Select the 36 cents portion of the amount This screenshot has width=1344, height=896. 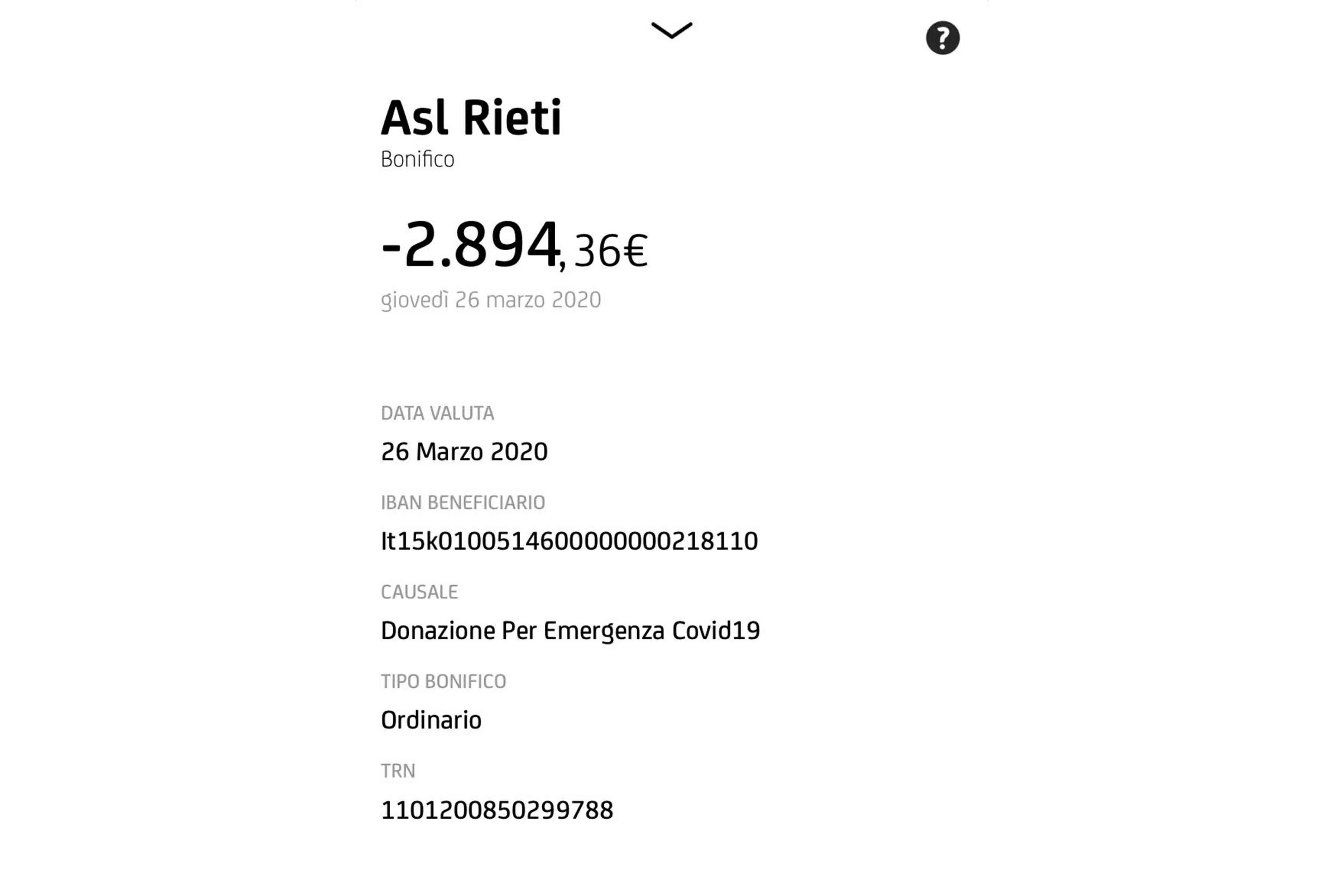(596, 252)
